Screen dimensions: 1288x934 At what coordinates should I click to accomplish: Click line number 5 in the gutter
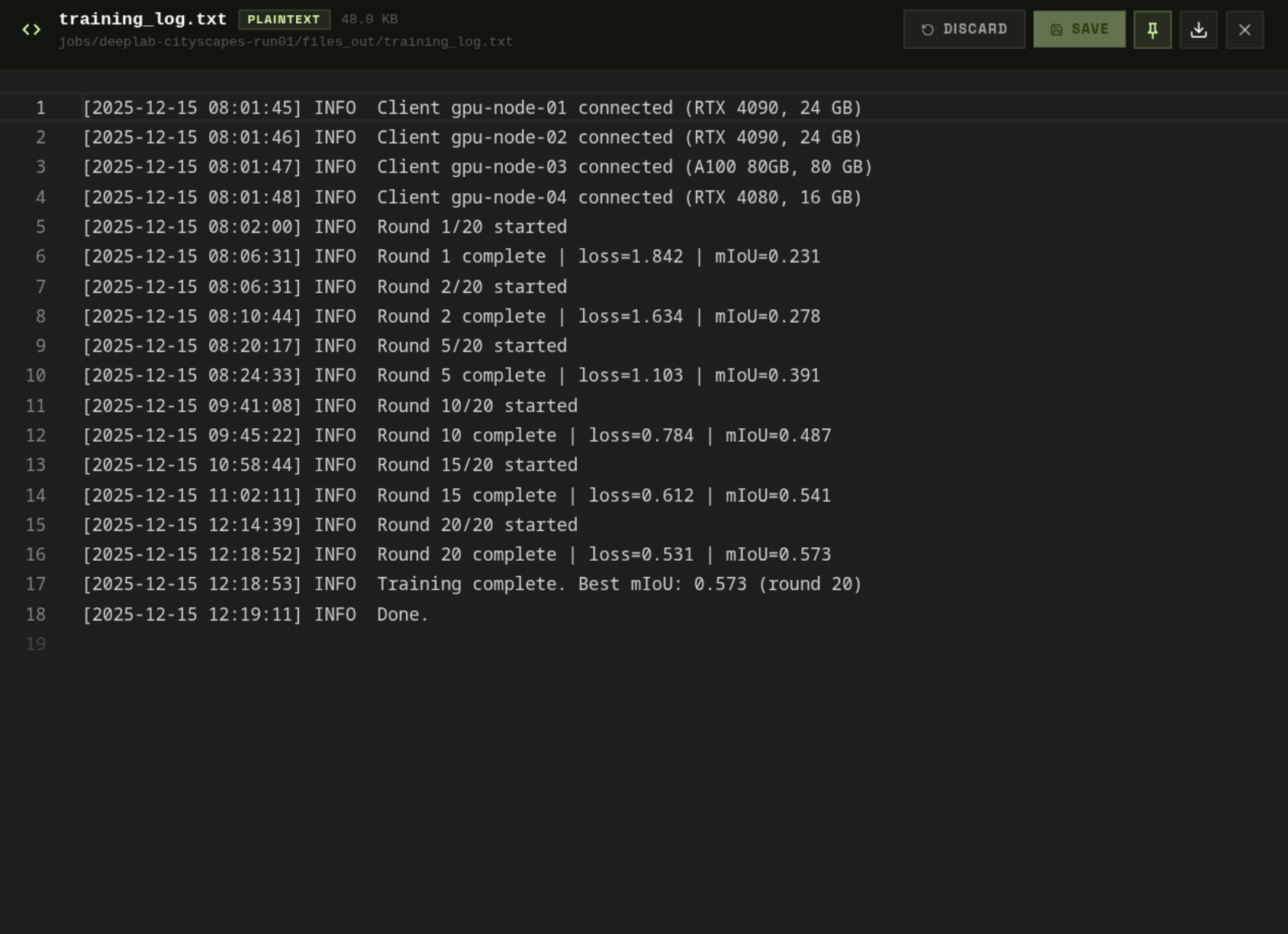click(x=41, y=227)
